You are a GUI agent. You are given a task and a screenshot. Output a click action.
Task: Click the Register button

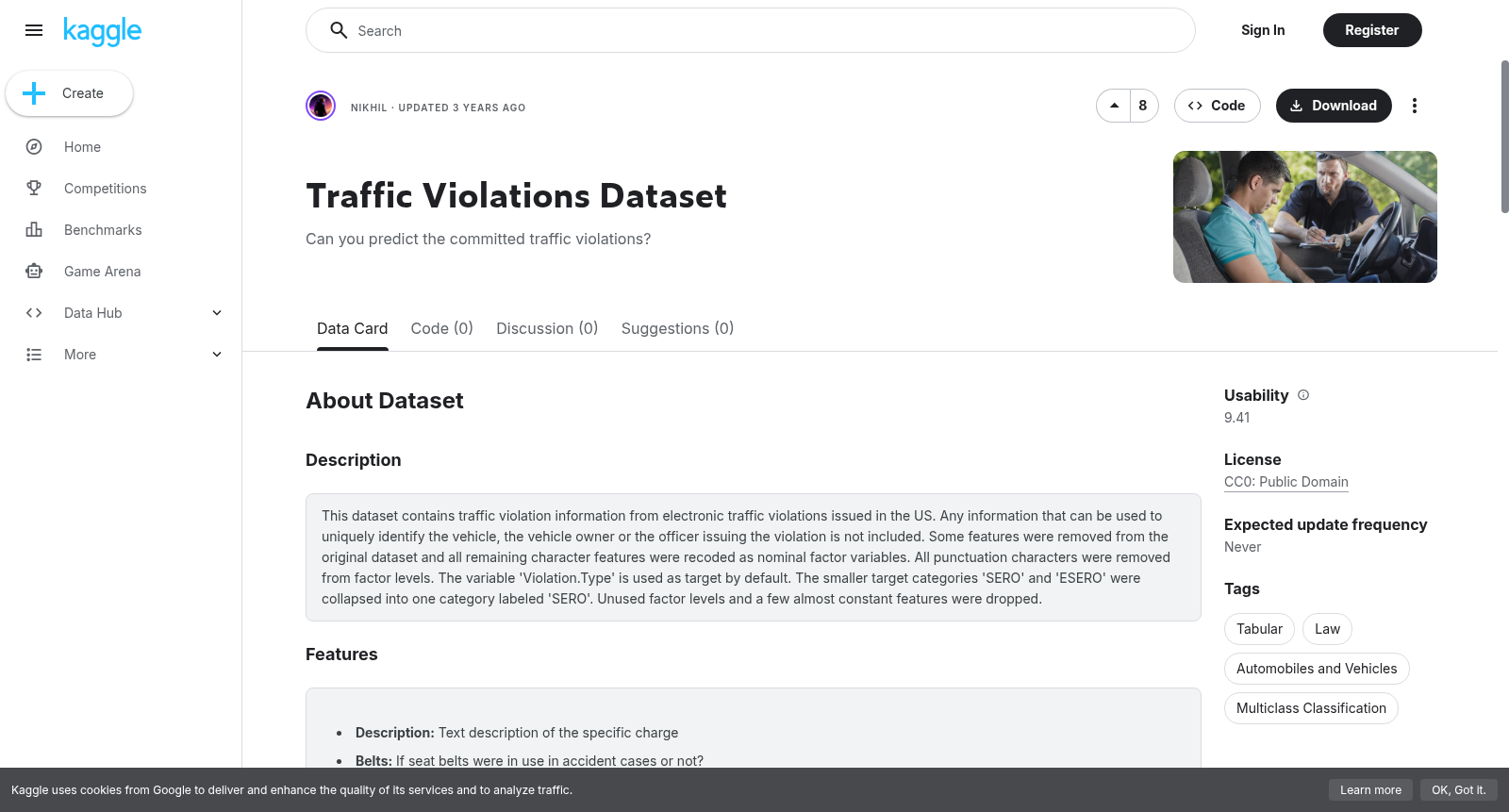[1372, 30]
